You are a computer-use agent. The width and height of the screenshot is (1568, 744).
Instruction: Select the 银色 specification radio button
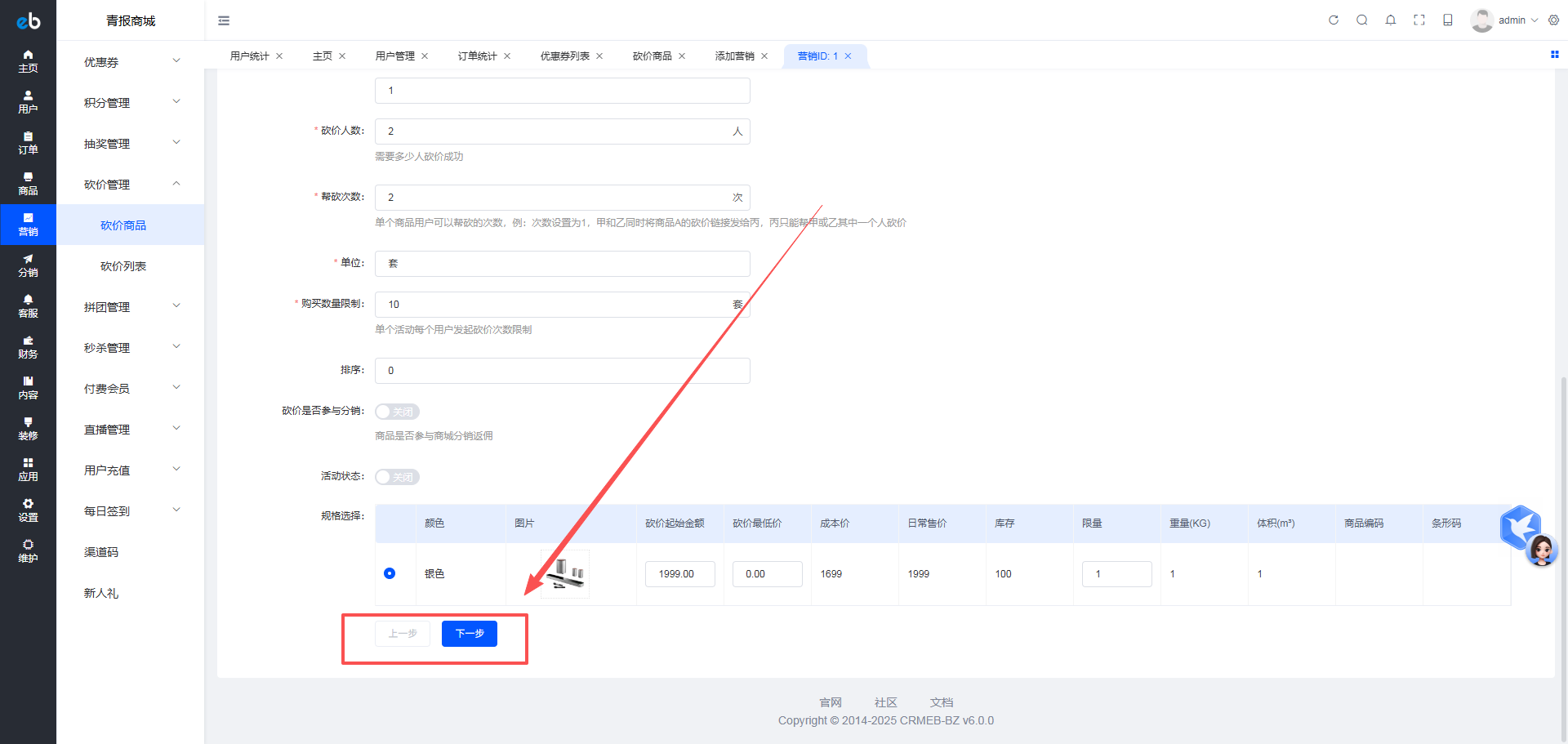390,573
